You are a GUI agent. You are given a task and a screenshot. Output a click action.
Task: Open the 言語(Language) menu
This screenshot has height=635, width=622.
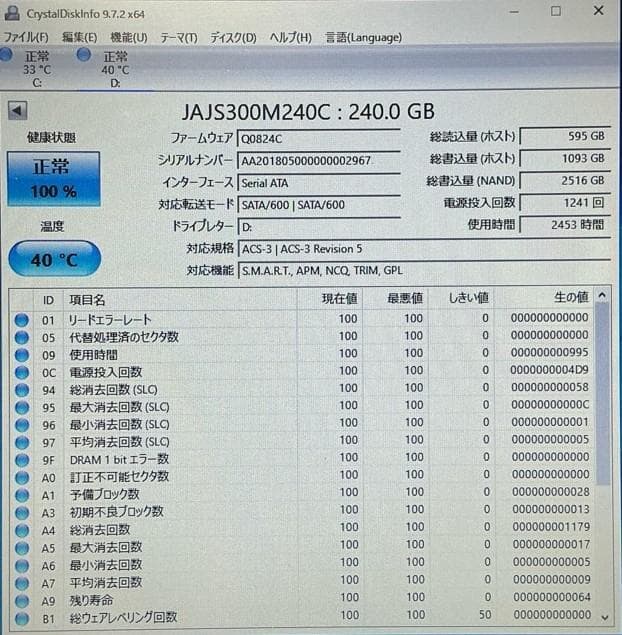(363, 38)
